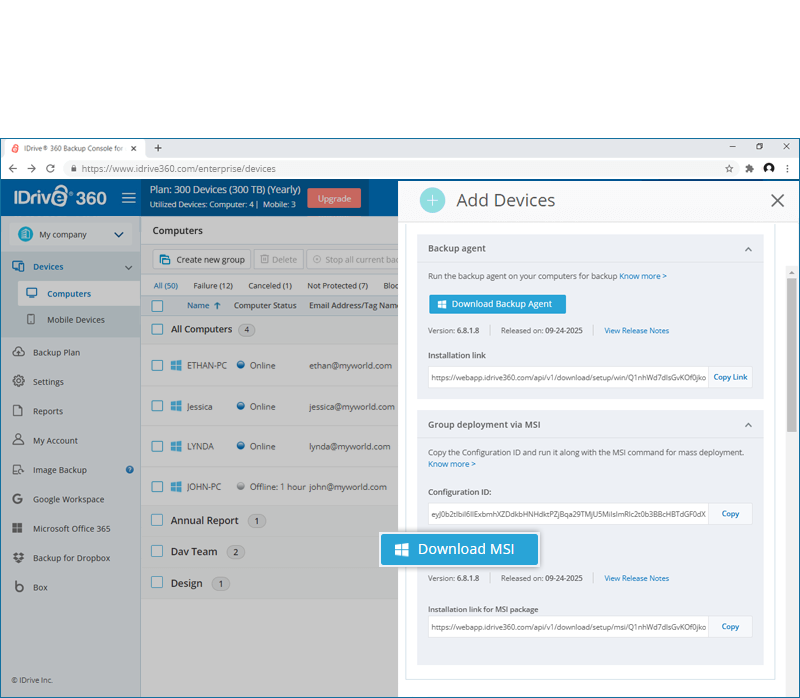Toggle the select-all checkbox in header row
The image size is (800, 698).
click(157, 306)
